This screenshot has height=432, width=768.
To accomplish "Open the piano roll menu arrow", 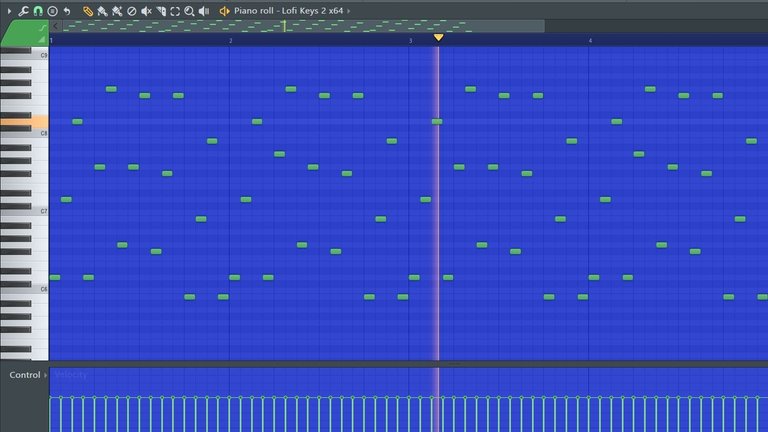I will [x=9, y=11].
